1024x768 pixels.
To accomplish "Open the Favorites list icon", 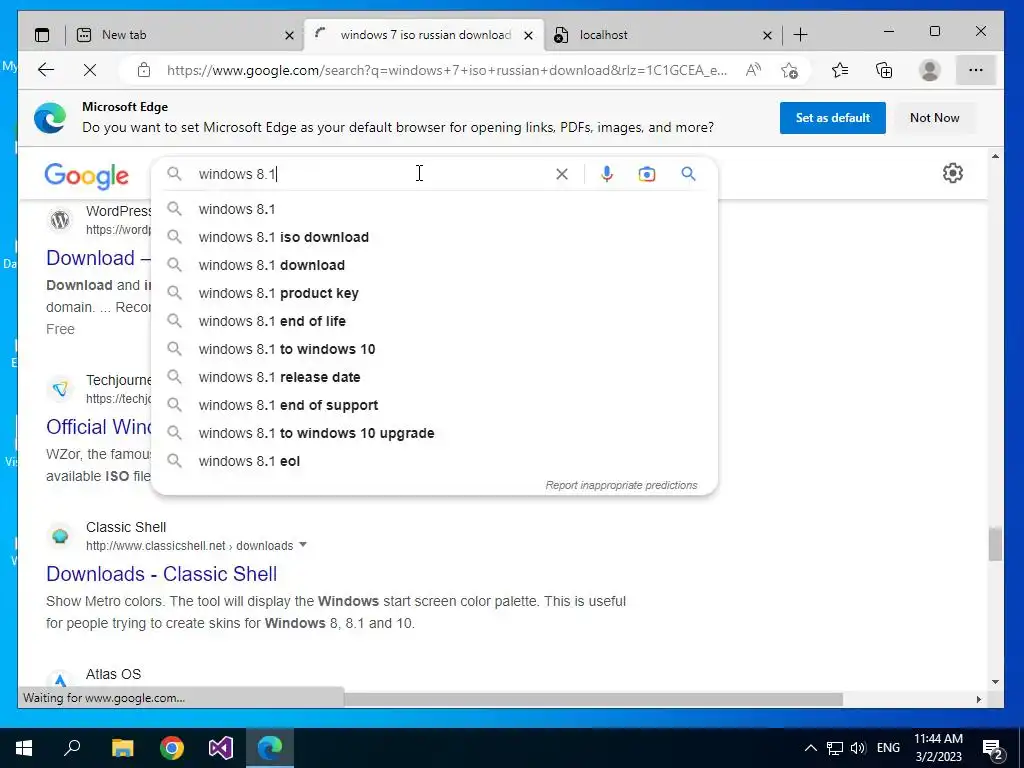I will point(840,70).
